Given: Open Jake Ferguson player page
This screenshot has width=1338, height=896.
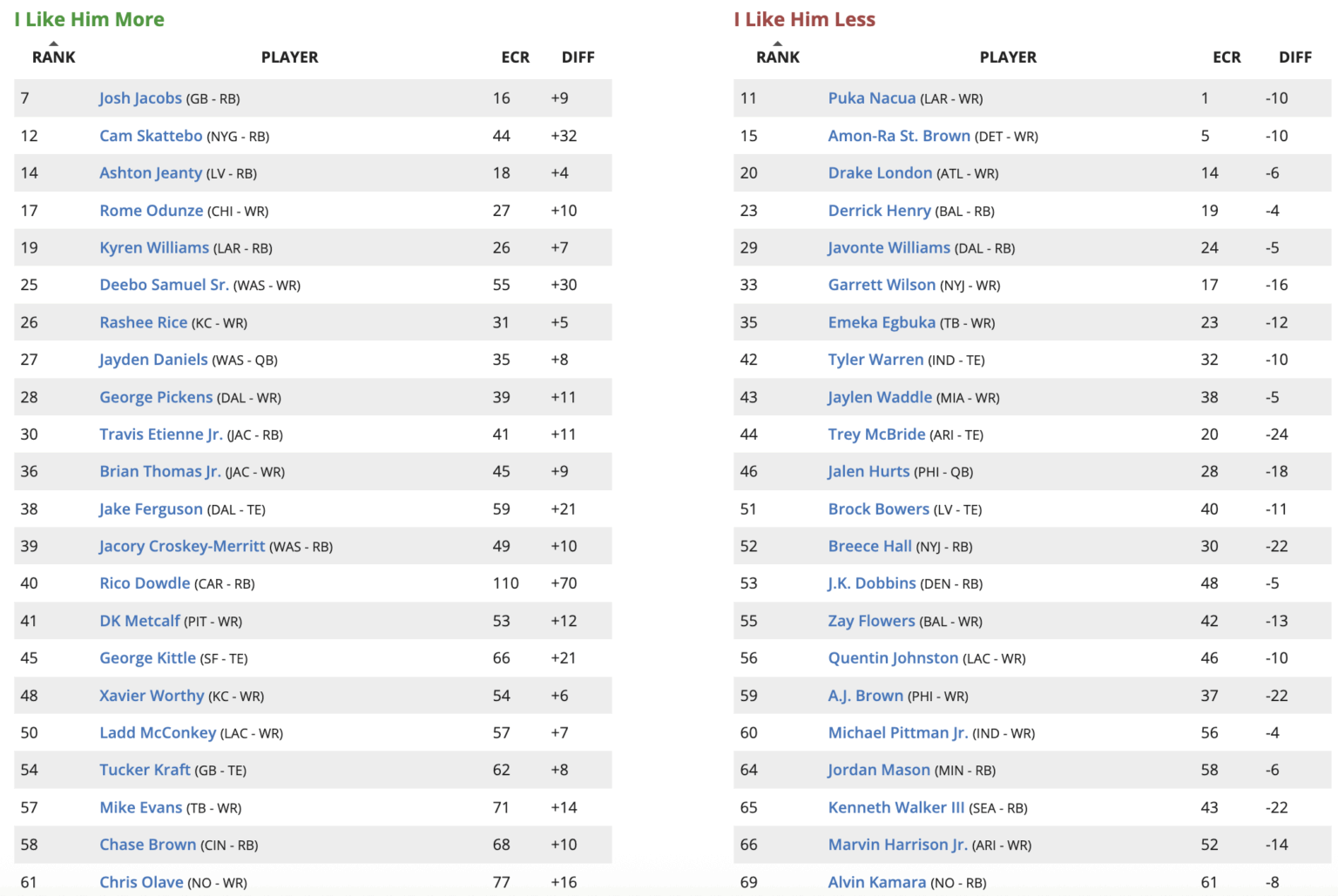Looking at the screenshot, I should tap(150, 509).
